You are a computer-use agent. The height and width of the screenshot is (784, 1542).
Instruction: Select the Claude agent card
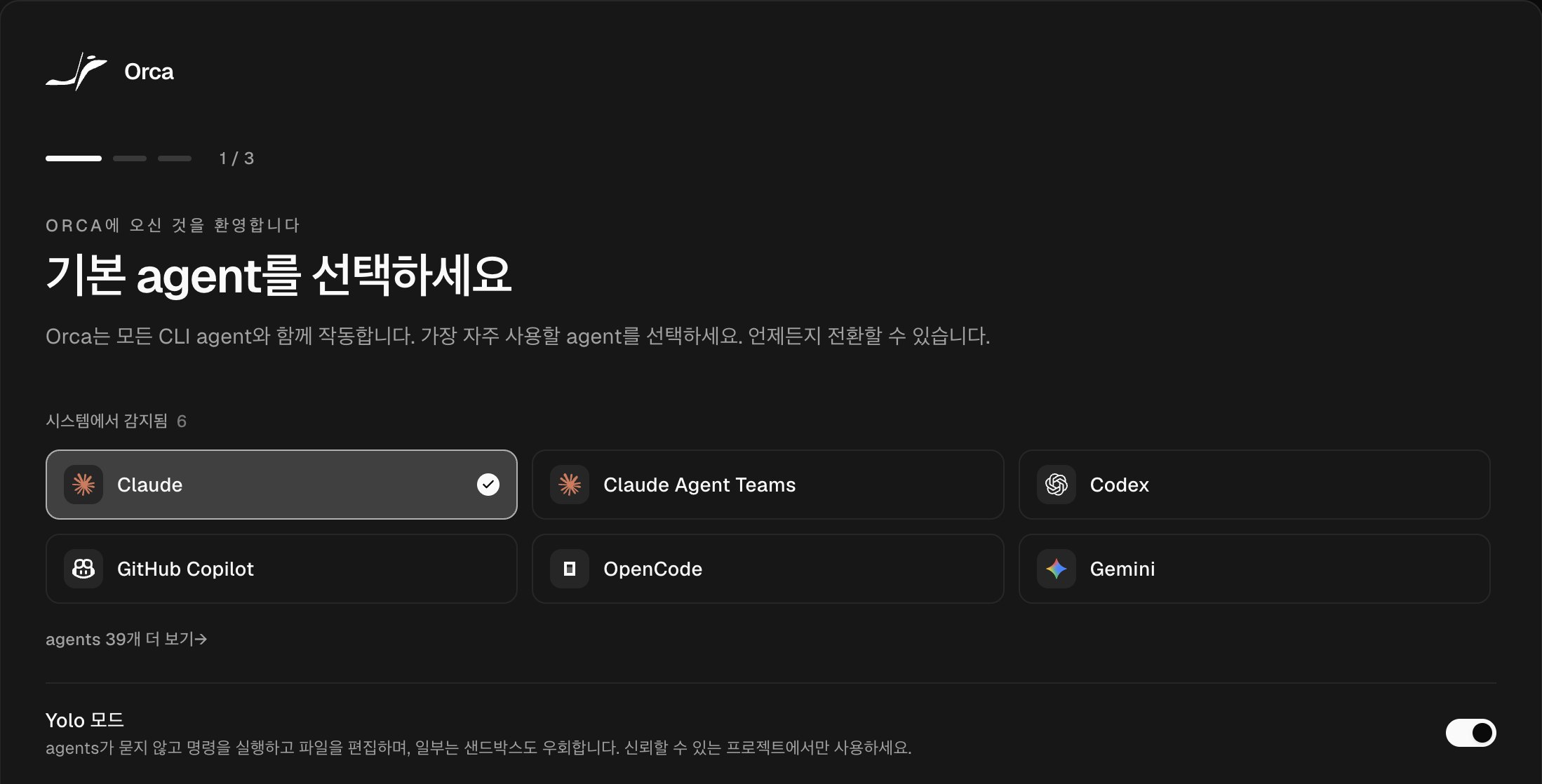tap(281, 485)
